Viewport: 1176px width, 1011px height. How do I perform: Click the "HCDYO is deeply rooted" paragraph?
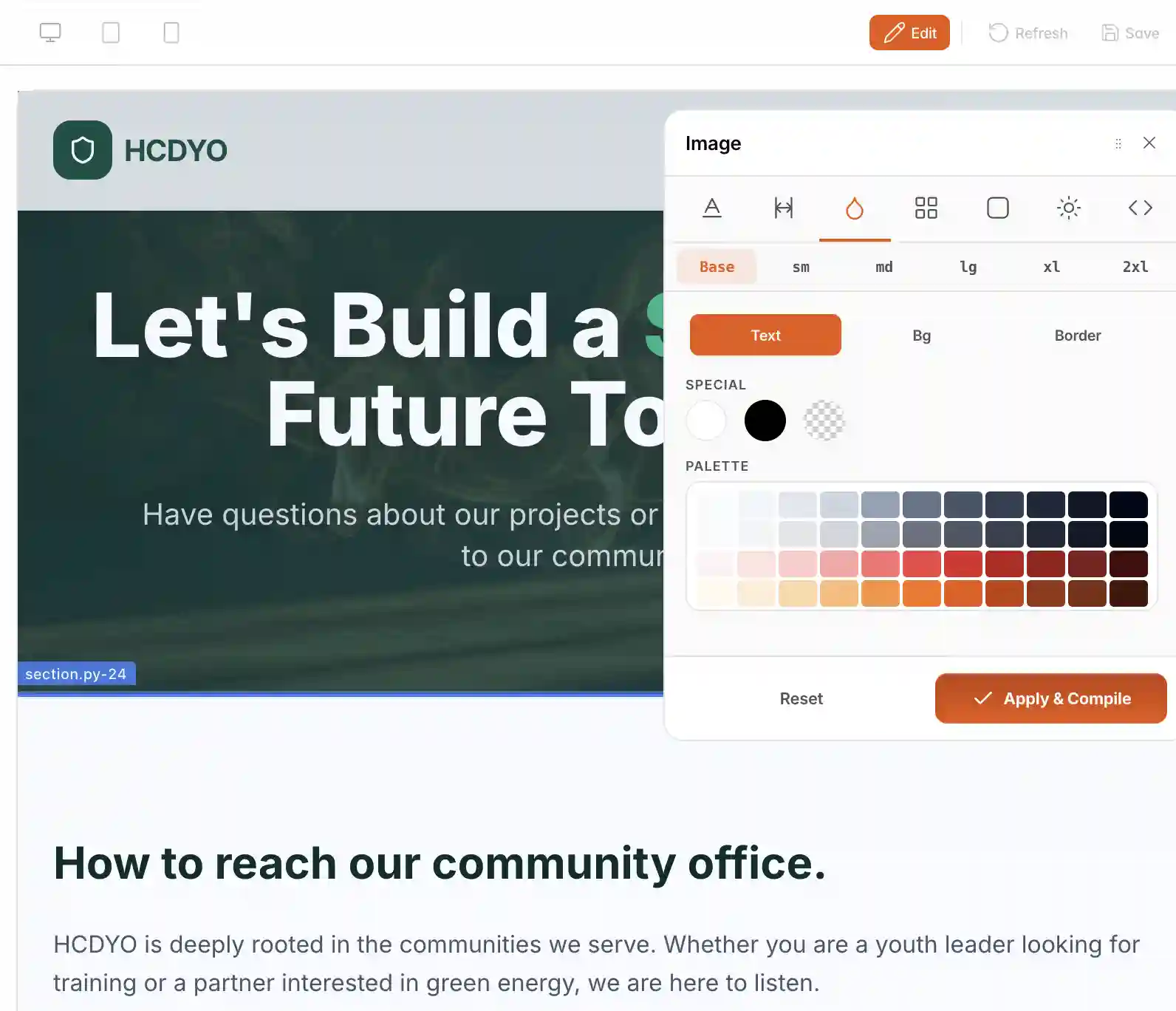click(597, 964)
